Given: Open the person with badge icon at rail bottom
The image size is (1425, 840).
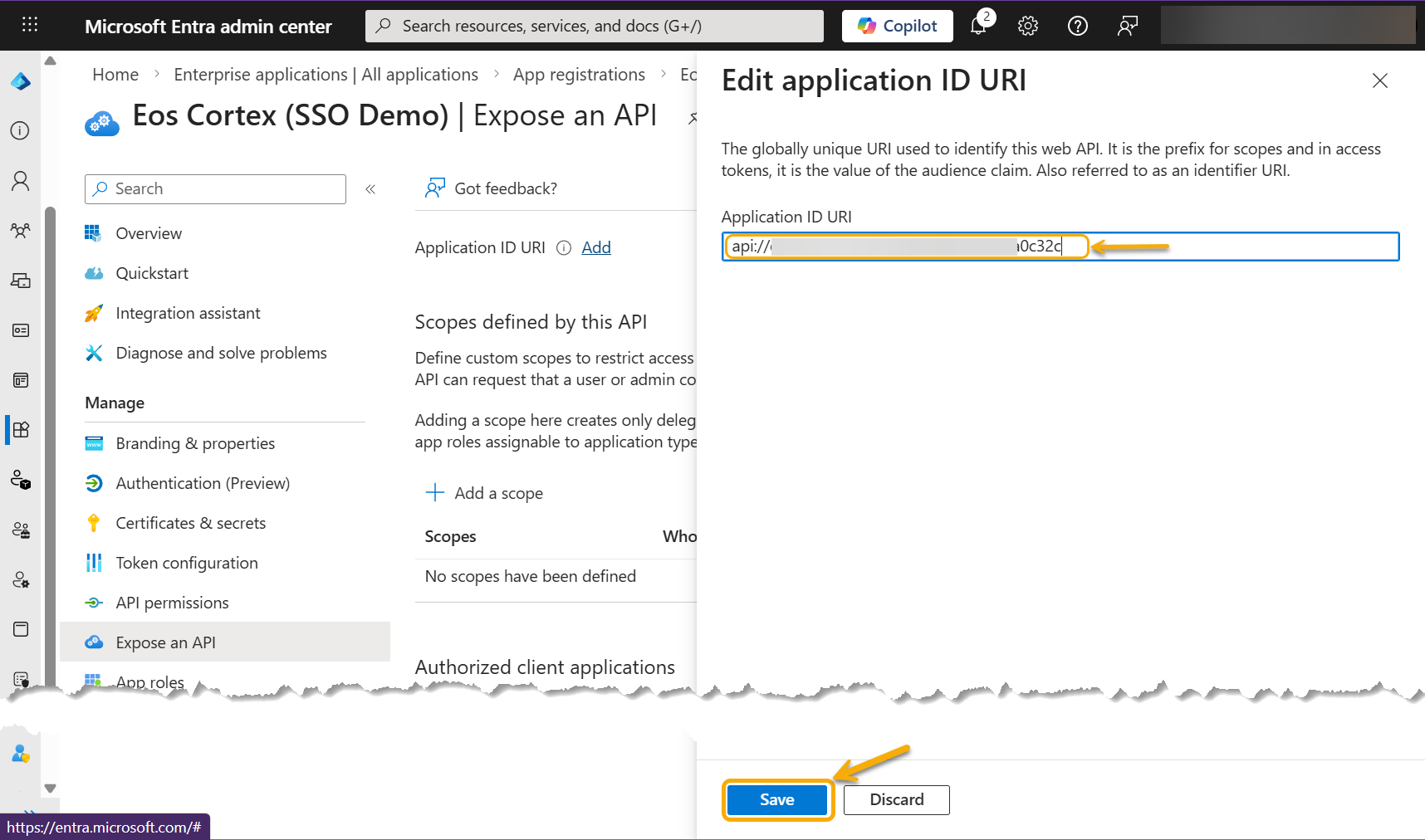Looking at the screenshot, I should 21,754.
